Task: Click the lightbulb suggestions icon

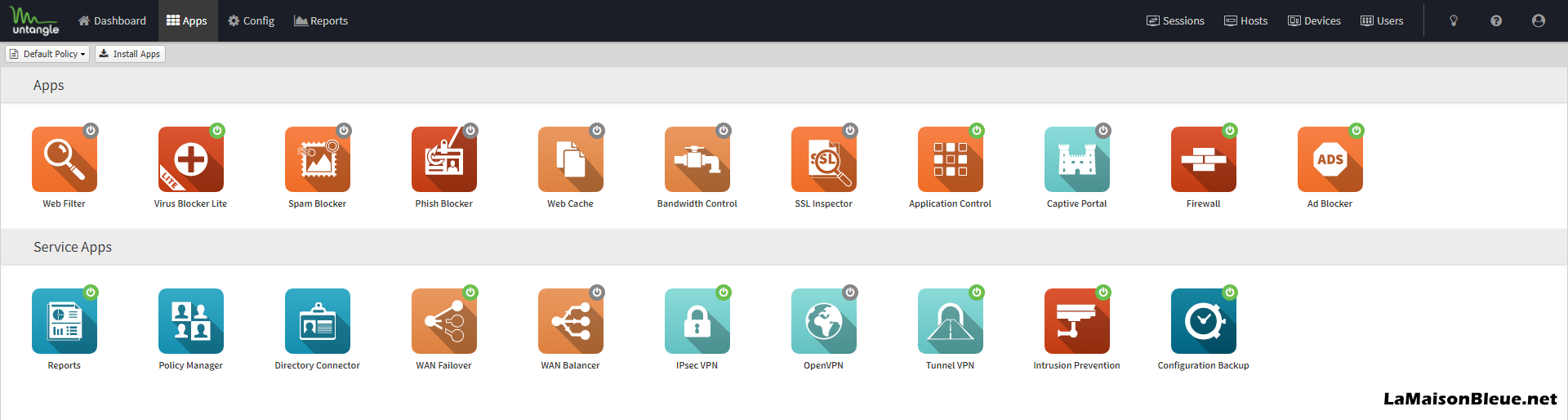Action: pyautogui.click(x=1454, y=20)
